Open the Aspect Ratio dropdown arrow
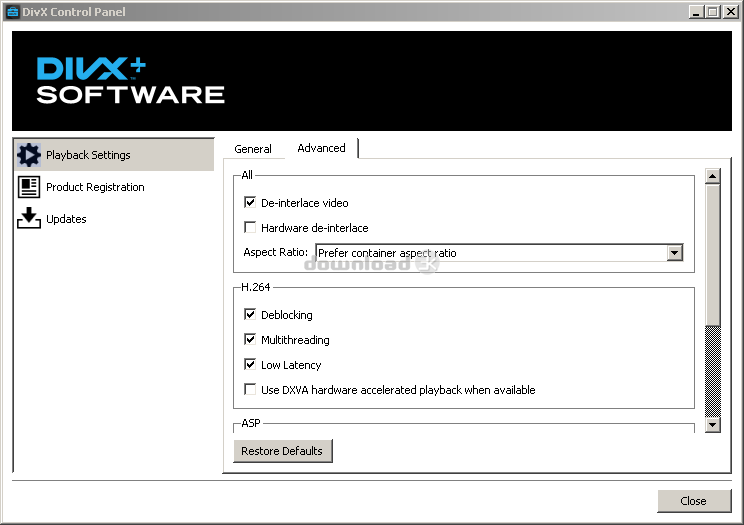The height and width of the screenshot is (525, 744). pyautogui.click(x=674, y=253)
